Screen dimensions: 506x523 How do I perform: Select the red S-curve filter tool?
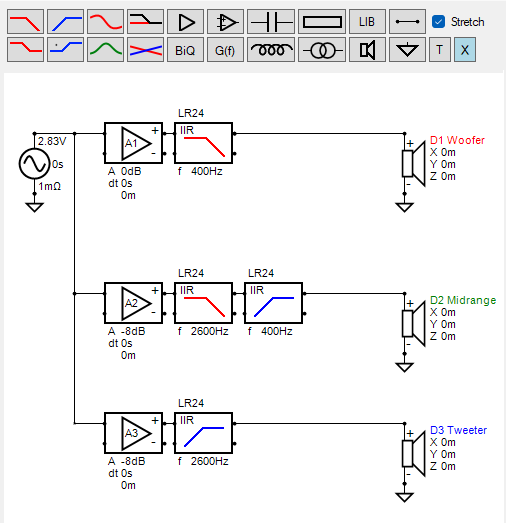105,22
